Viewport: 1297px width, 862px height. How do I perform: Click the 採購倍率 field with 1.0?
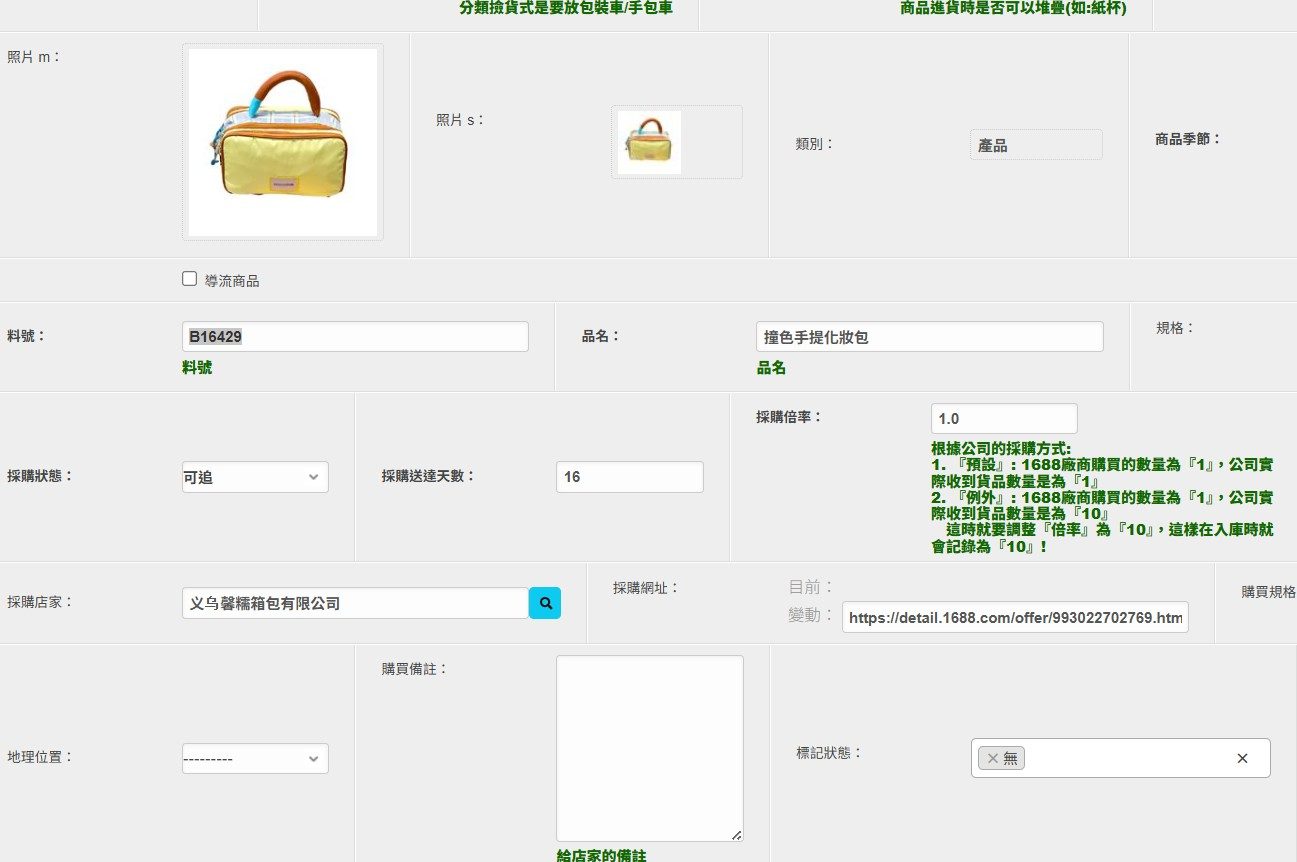(x=1004, y=419)
